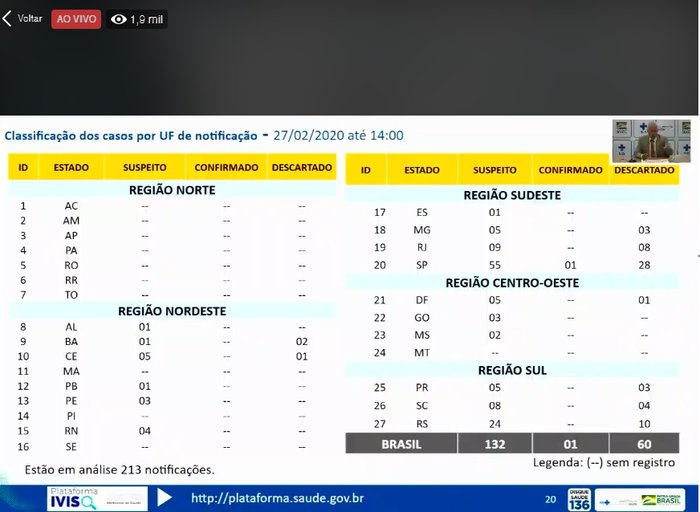Click the REGIÃO SUDESTE section heading

[511, 195]
